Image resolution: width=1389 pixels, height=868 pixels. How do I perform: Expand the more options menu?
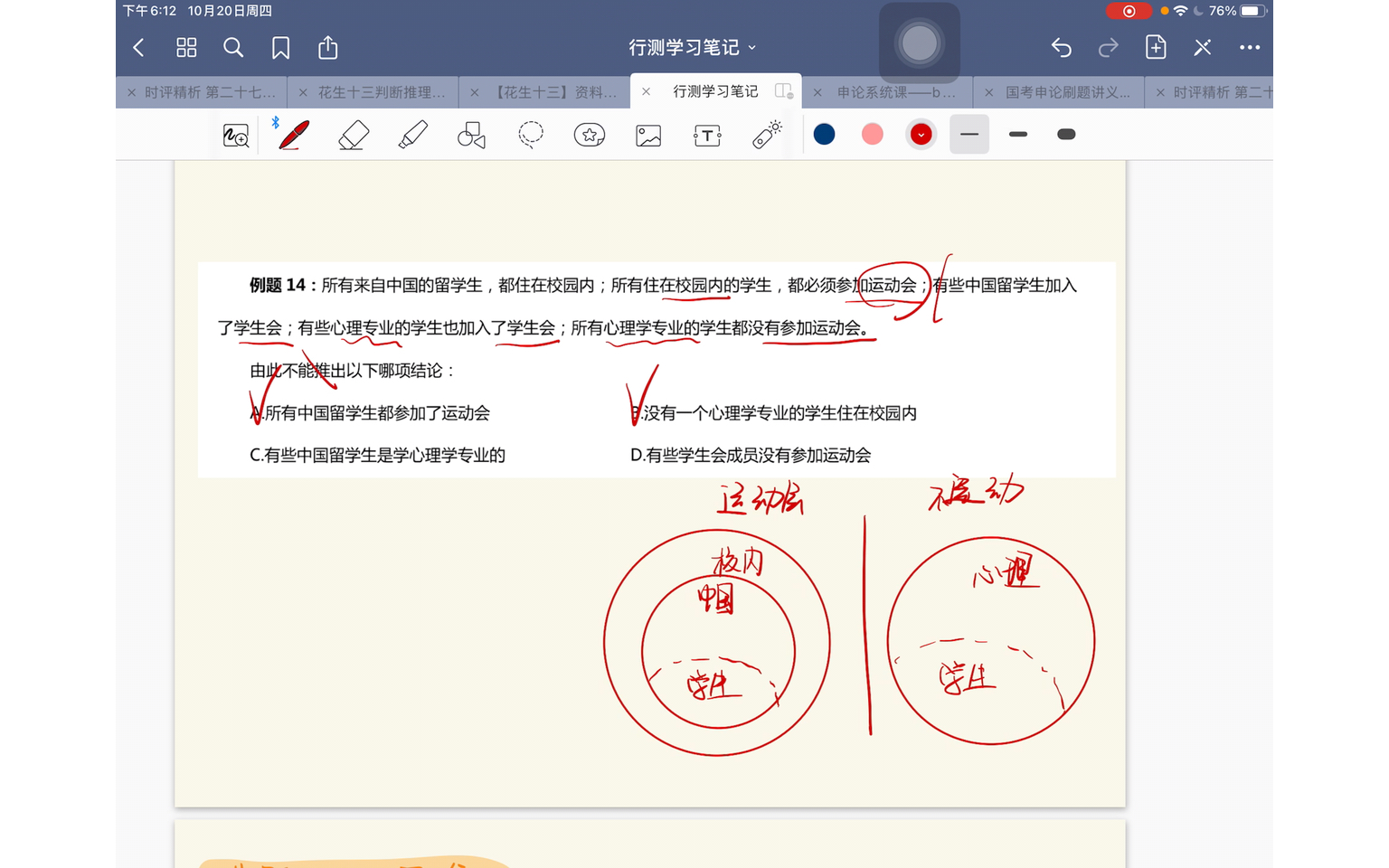1250,47
